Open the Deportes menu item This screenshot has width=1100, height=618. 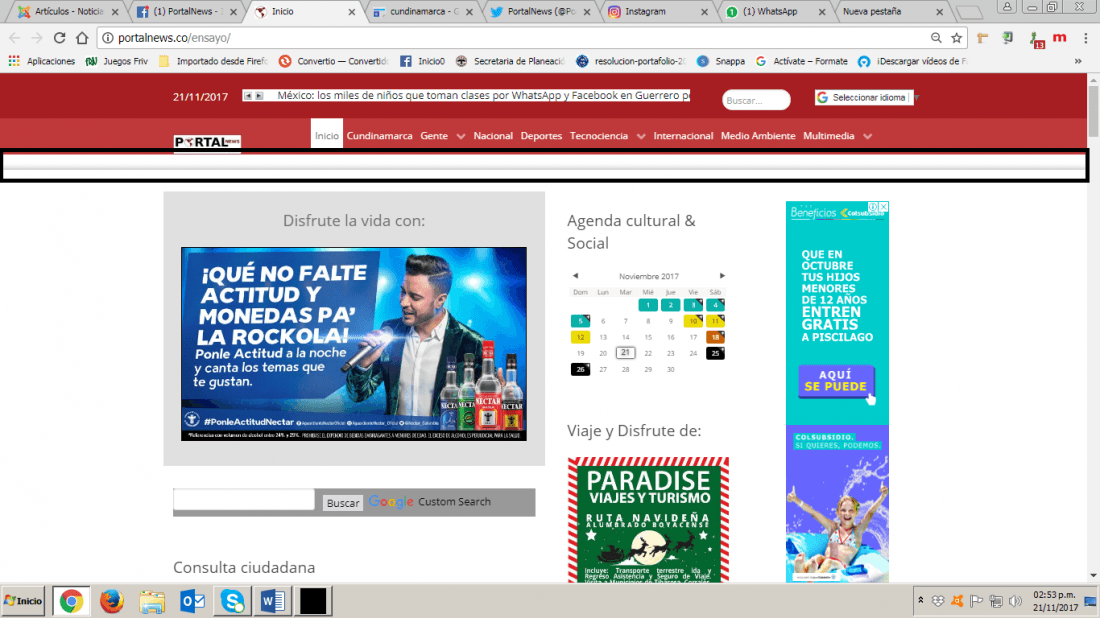click(541, 136)
